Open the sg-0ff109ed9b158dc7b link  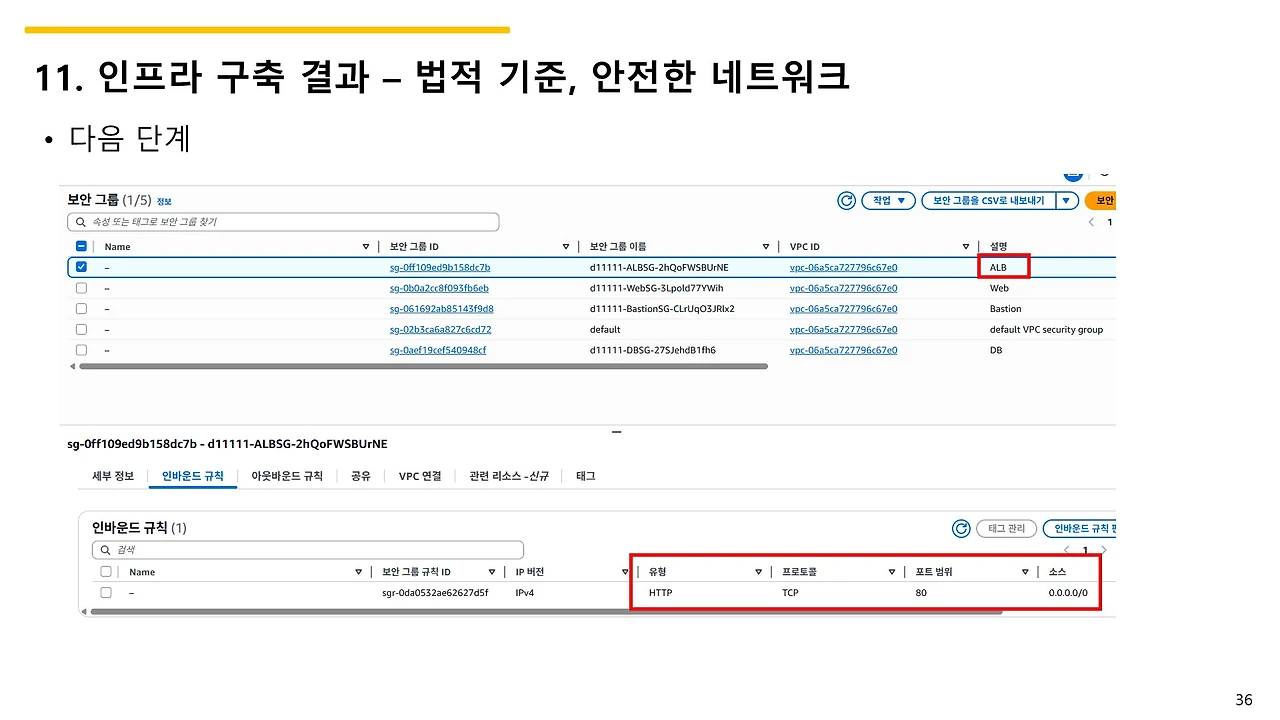point(442,267)
